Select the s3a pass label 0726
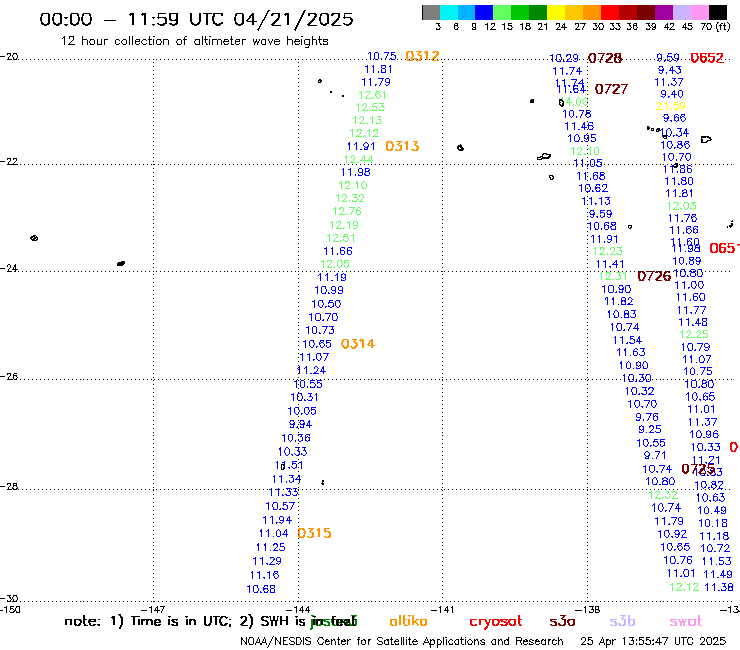 click(654, 276)
